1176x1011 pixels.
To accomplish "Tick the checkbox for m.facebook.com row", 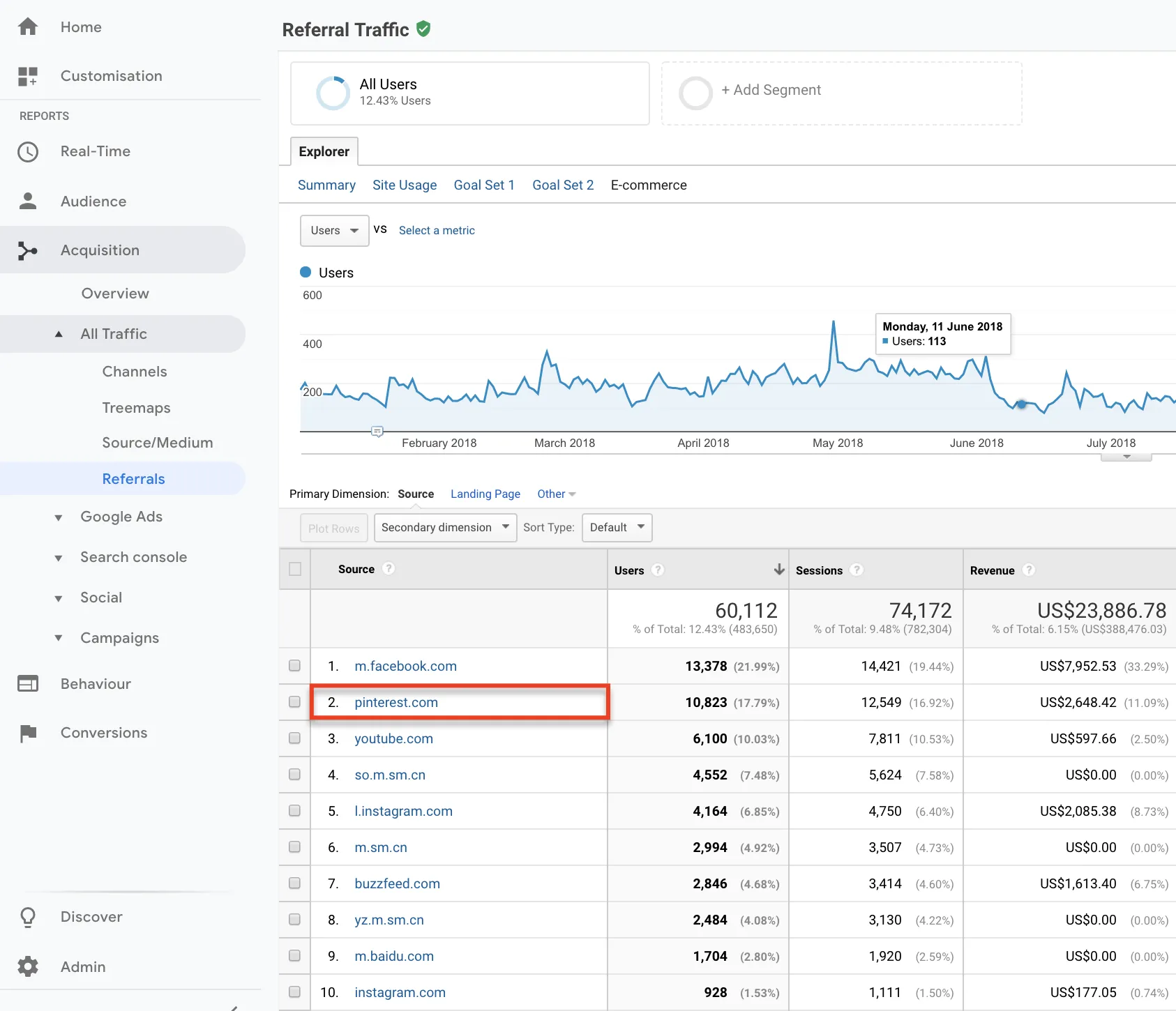I will point(294,665).
